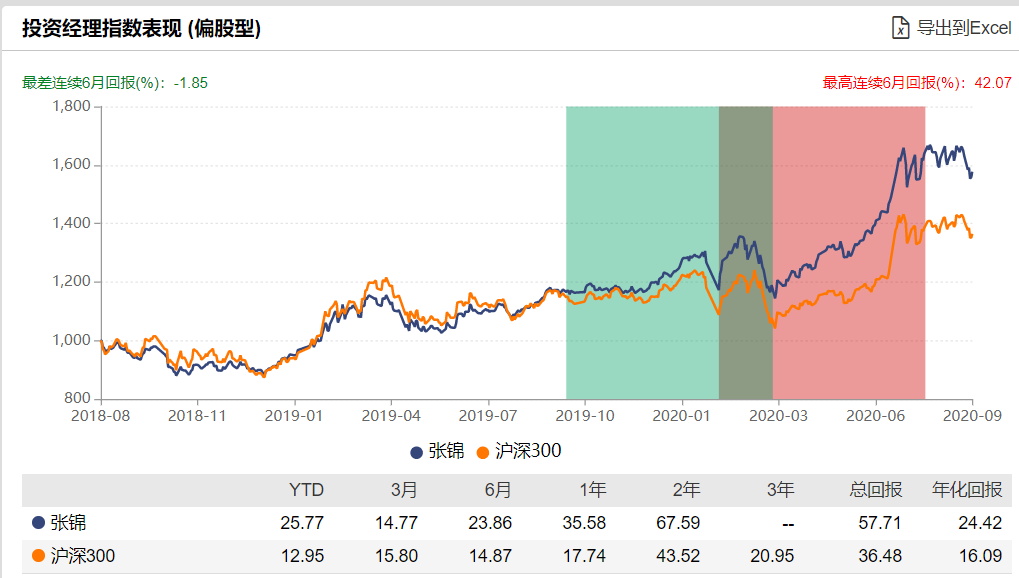Click 沪深300 YTD value 12.95
This screenshot has width=1019, height=578.
(302, 556)
